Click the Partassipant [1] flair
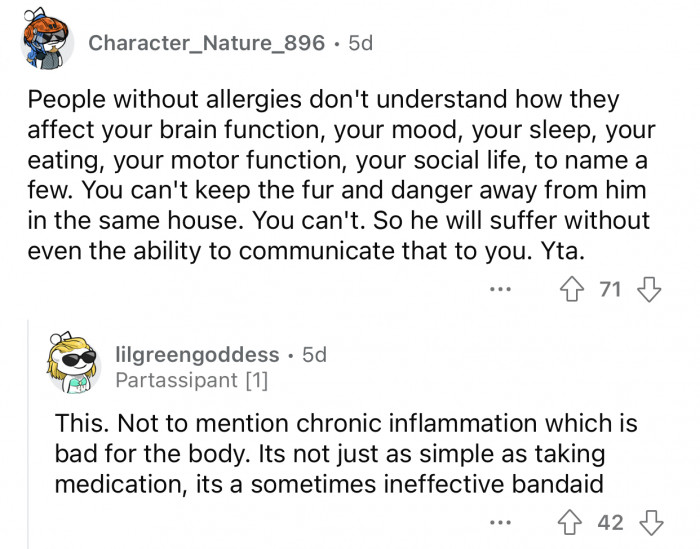 (192, 380)
